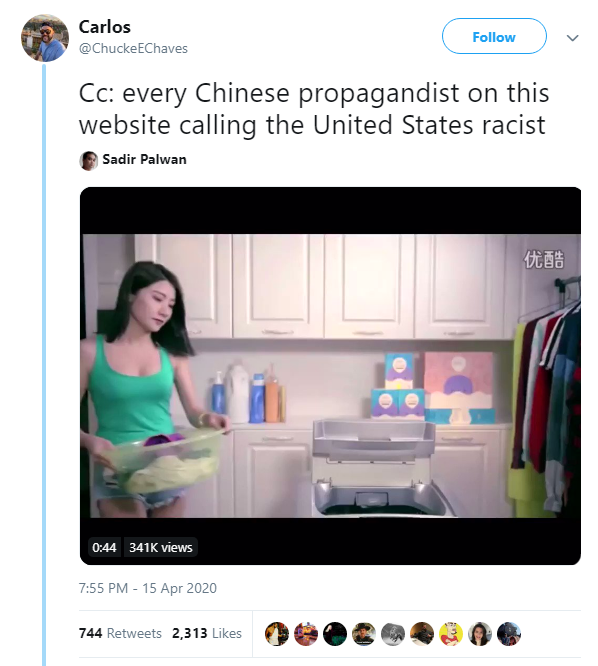Viewport: 598px width, 666px height.
Task: Open the @ChuckeEChaves handle link
Action: click(133, 48)
